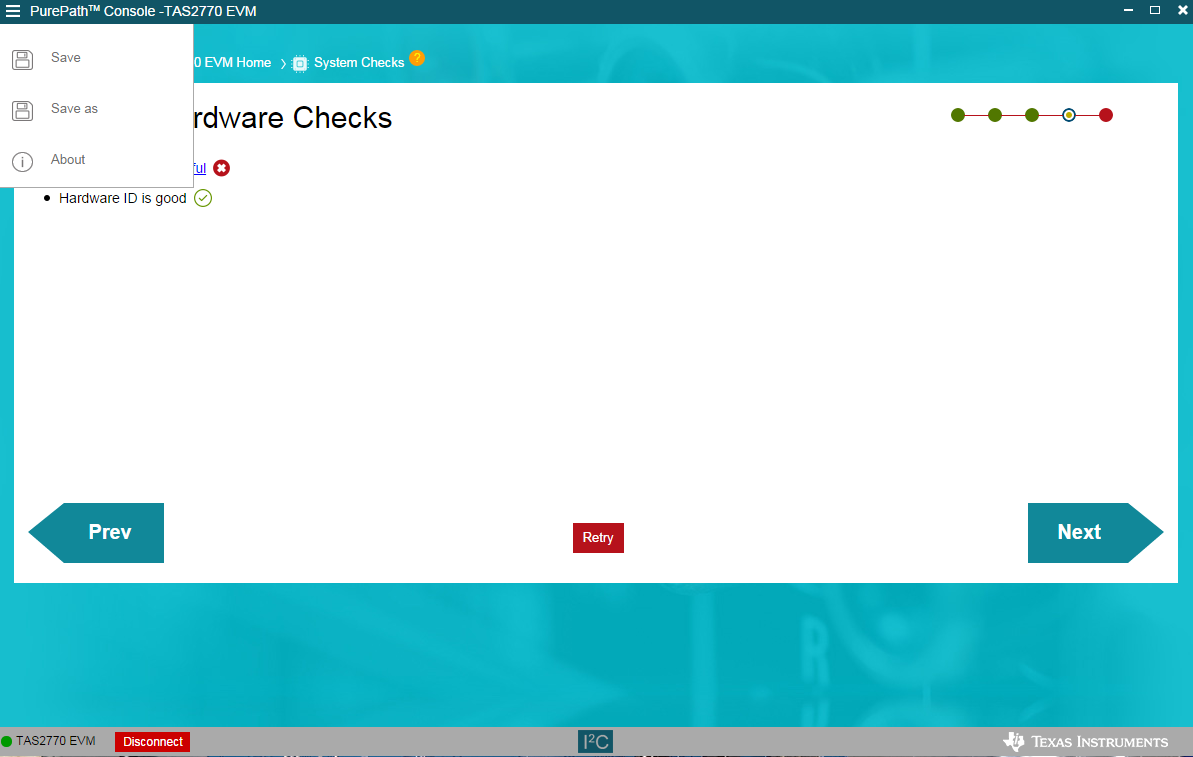Advance with the Next arrow button
The image size is (1193, 757).
pyautogui.click(x=1095, y=533)
